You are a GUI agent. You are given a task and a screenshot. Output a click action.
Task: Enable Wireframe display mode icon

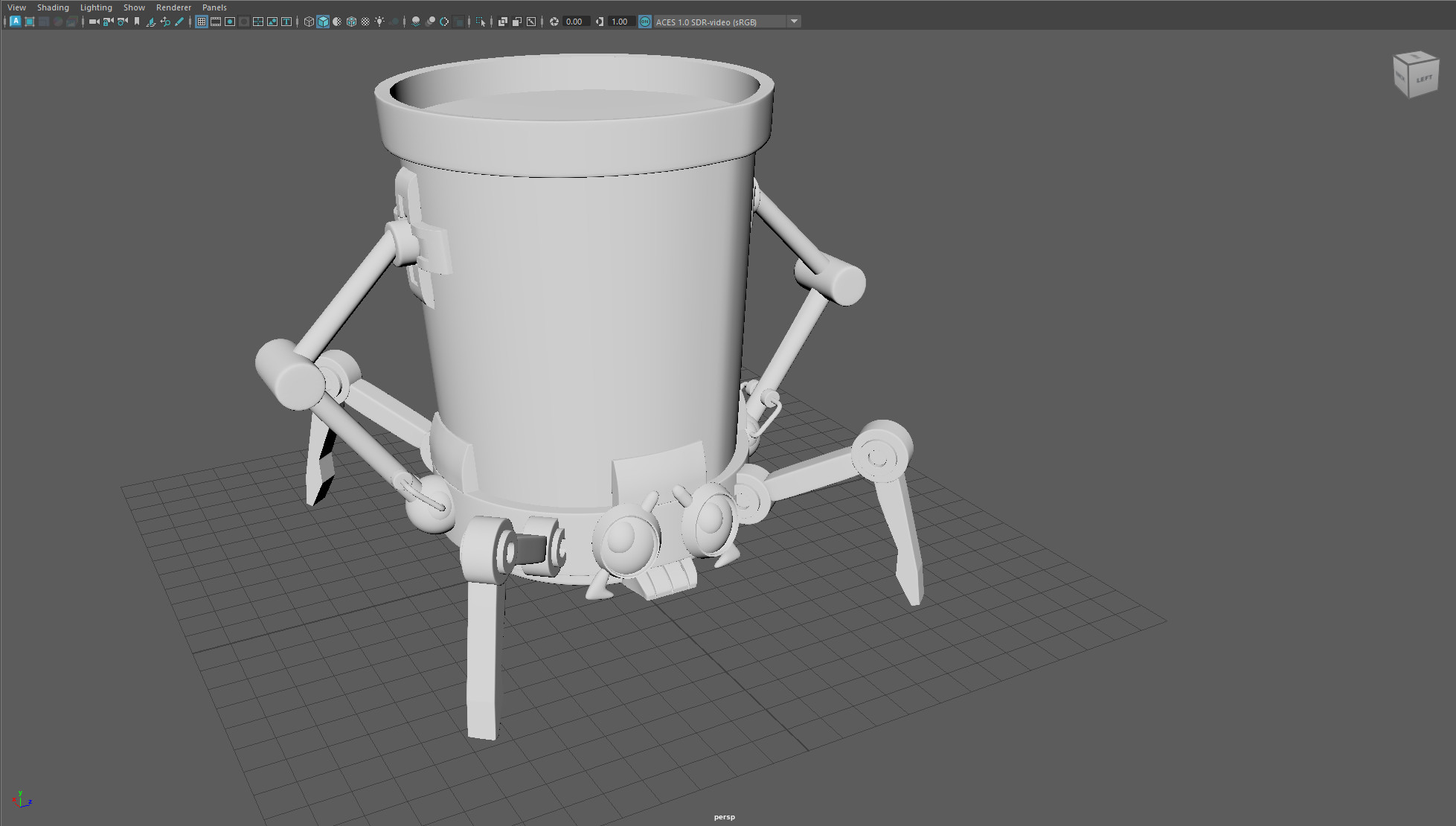(309, 22)
